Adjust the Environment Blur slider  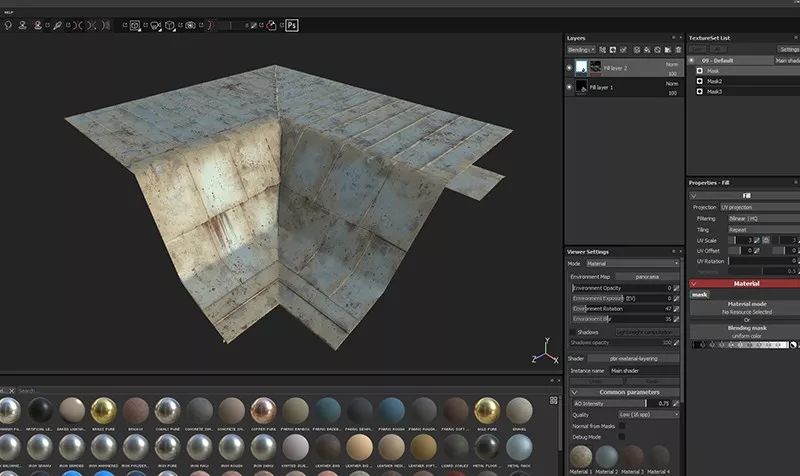tap(621, 319)
